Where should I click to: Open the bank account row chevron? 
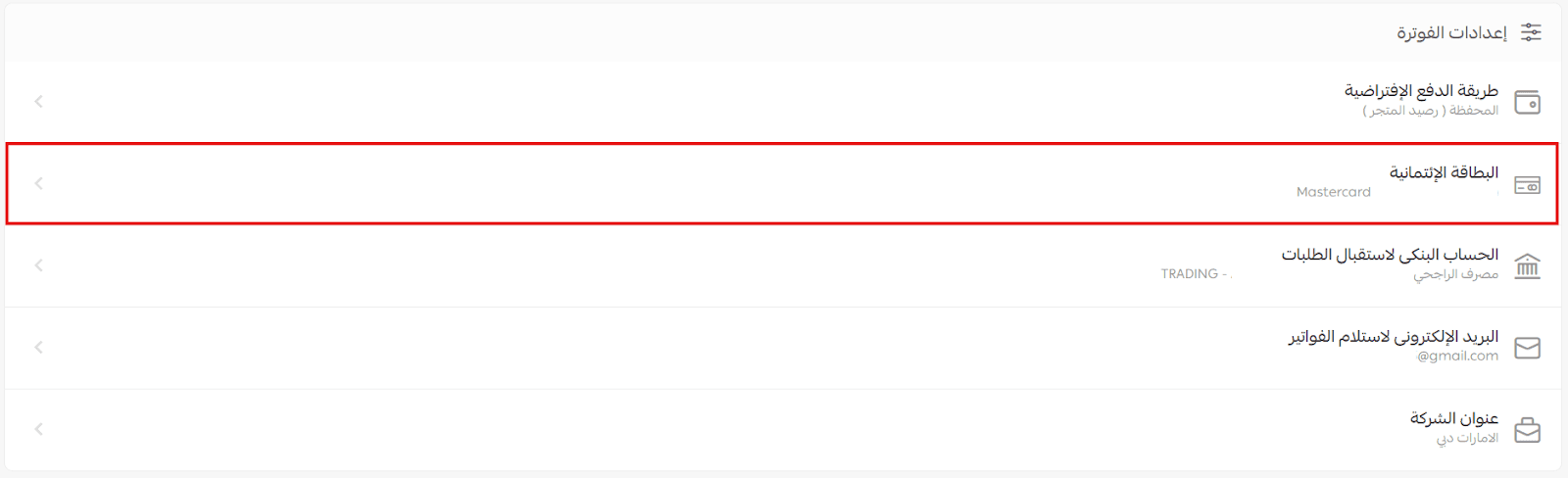coord(39,264)
